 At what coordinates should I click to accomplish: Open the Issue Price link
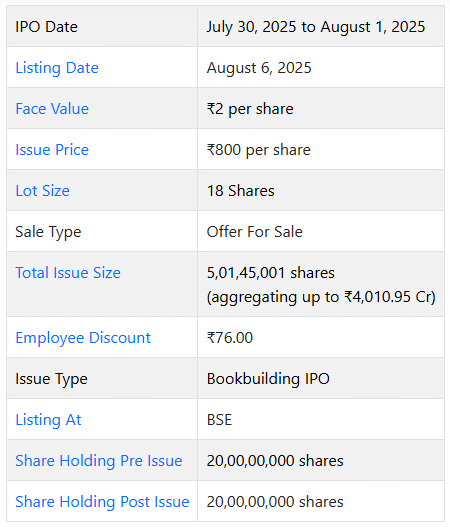[x=52, y=150]
